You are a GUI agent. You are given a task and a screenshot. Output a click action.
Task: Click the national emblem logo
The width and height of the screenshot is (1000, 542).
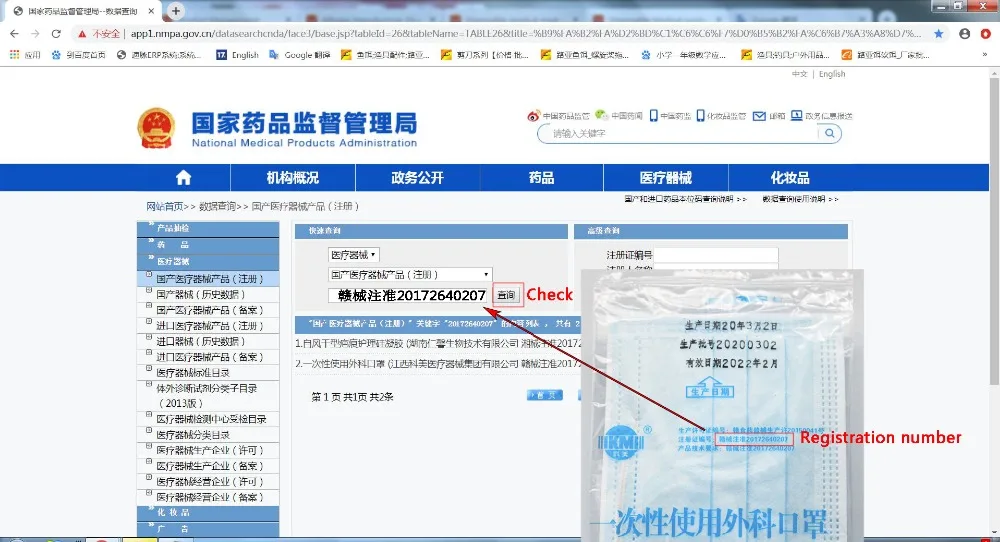[x=156, y=128]
